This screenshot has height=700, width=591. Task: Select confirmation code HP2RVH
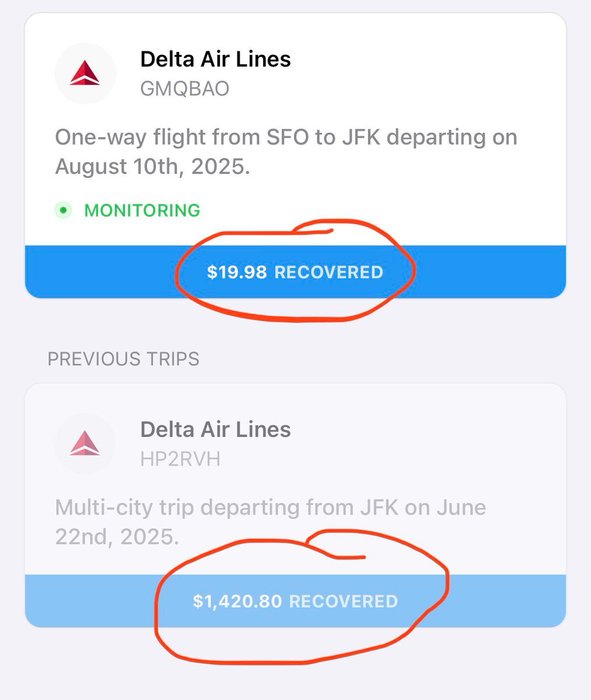180,459
